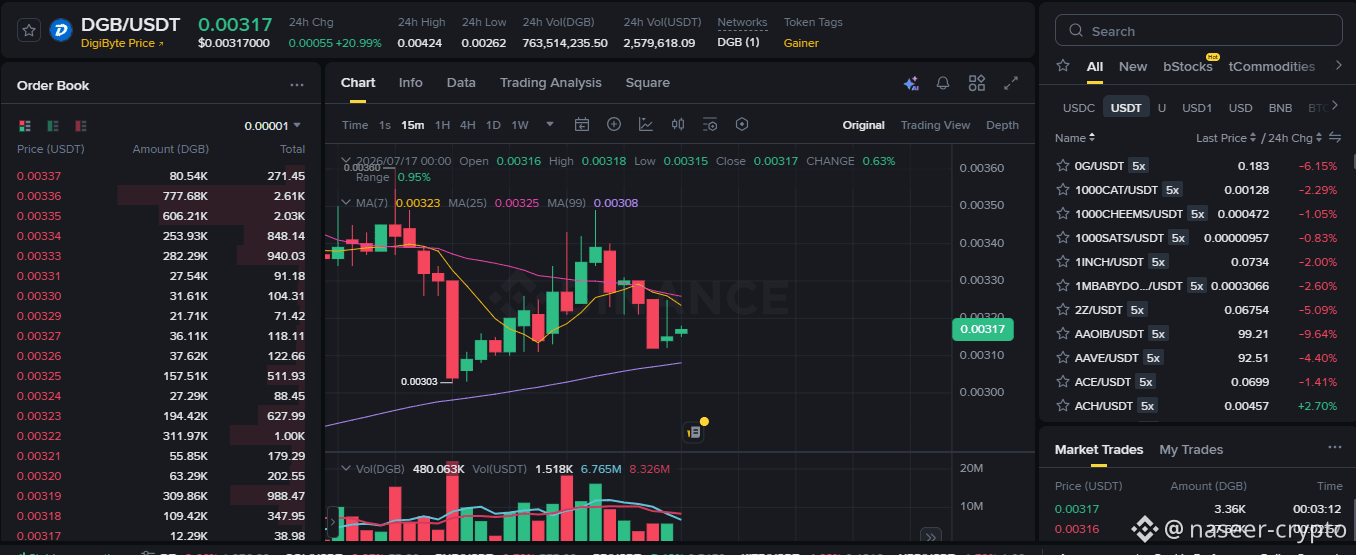Sort market list by Last Price
This screenshot has height=555, width=1356.
point(1226,138)
